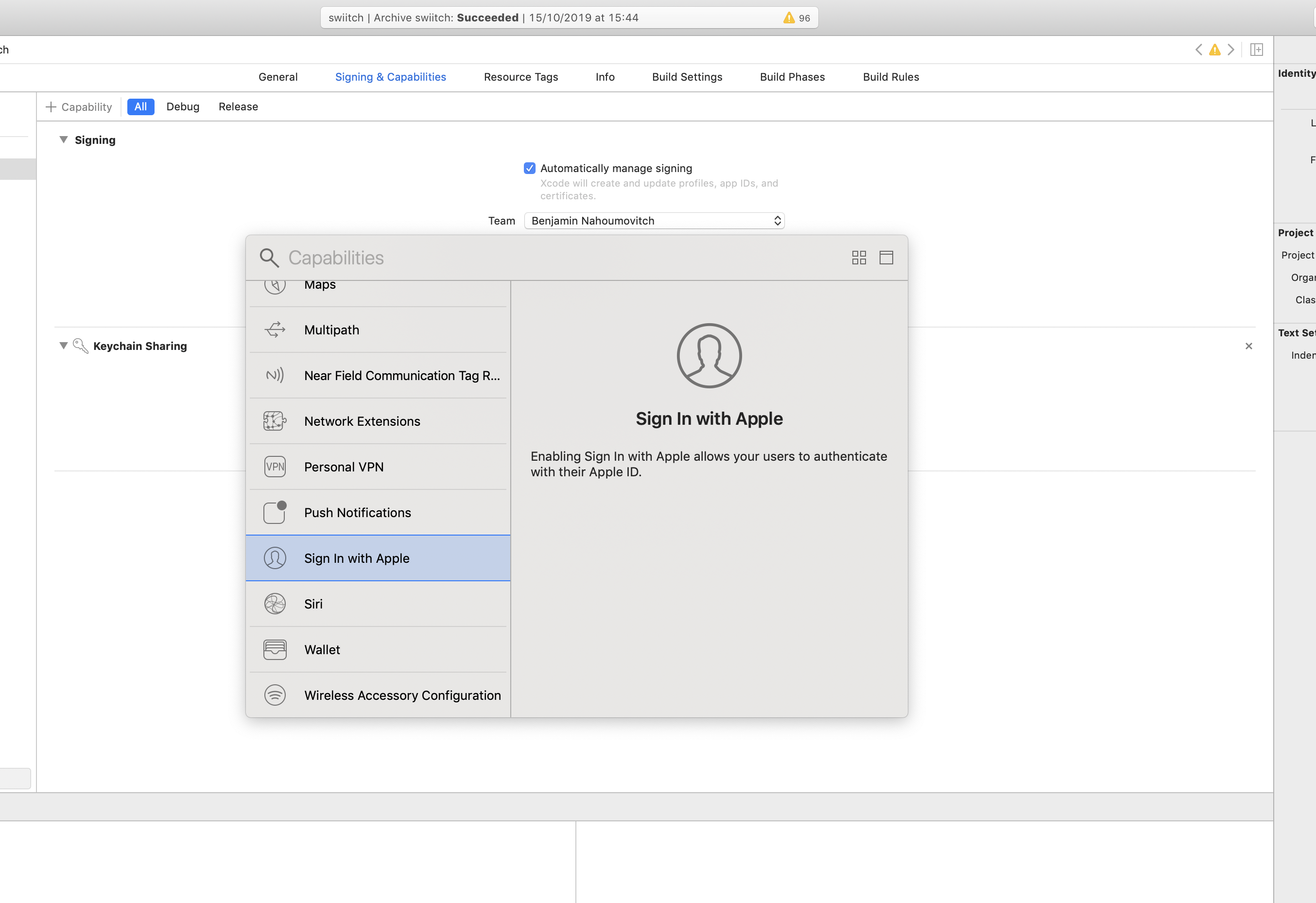Select the Wallet capability row
Viewport: 1316px width, 903px height.
click(378, 649)
